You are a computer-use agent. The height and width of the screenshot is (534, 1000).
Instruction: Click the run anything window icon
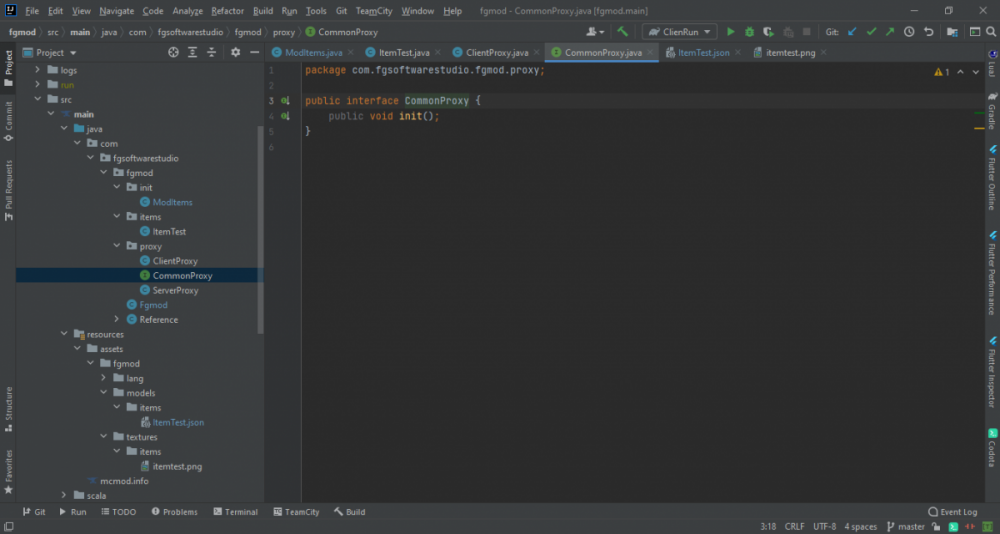pyautogui.click(x=974, y=32)
